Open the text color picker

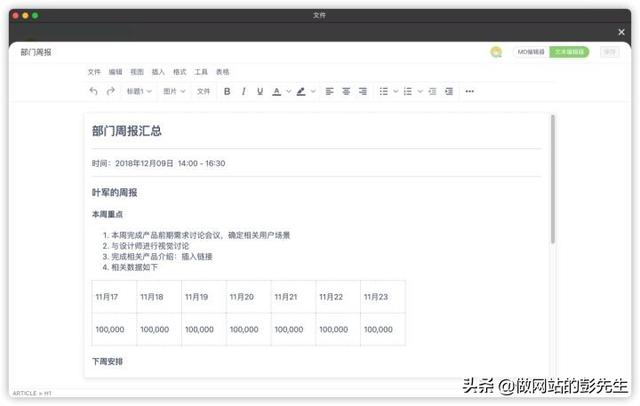(277, 91)
